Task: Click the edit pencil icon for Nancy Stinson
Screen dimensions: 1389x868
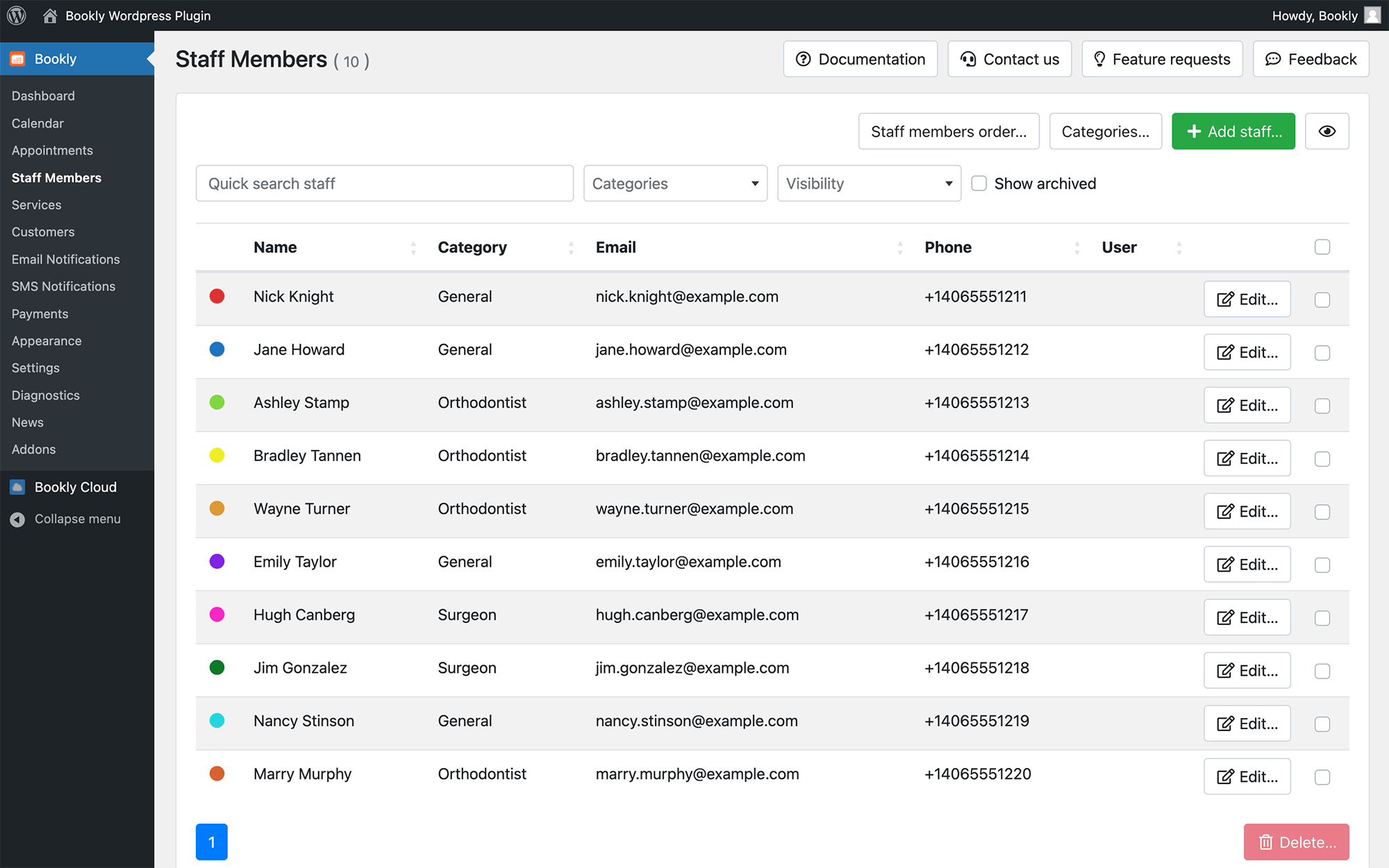Action: 1226,724
